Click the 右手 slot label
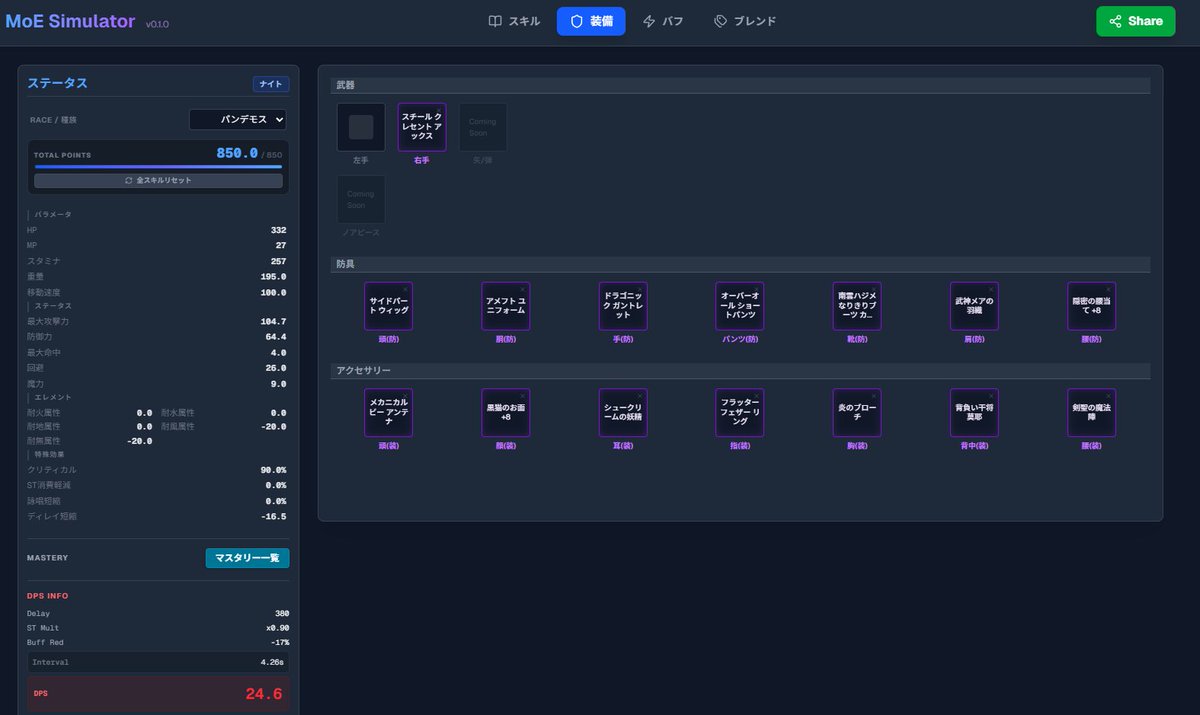 point(422,160)
